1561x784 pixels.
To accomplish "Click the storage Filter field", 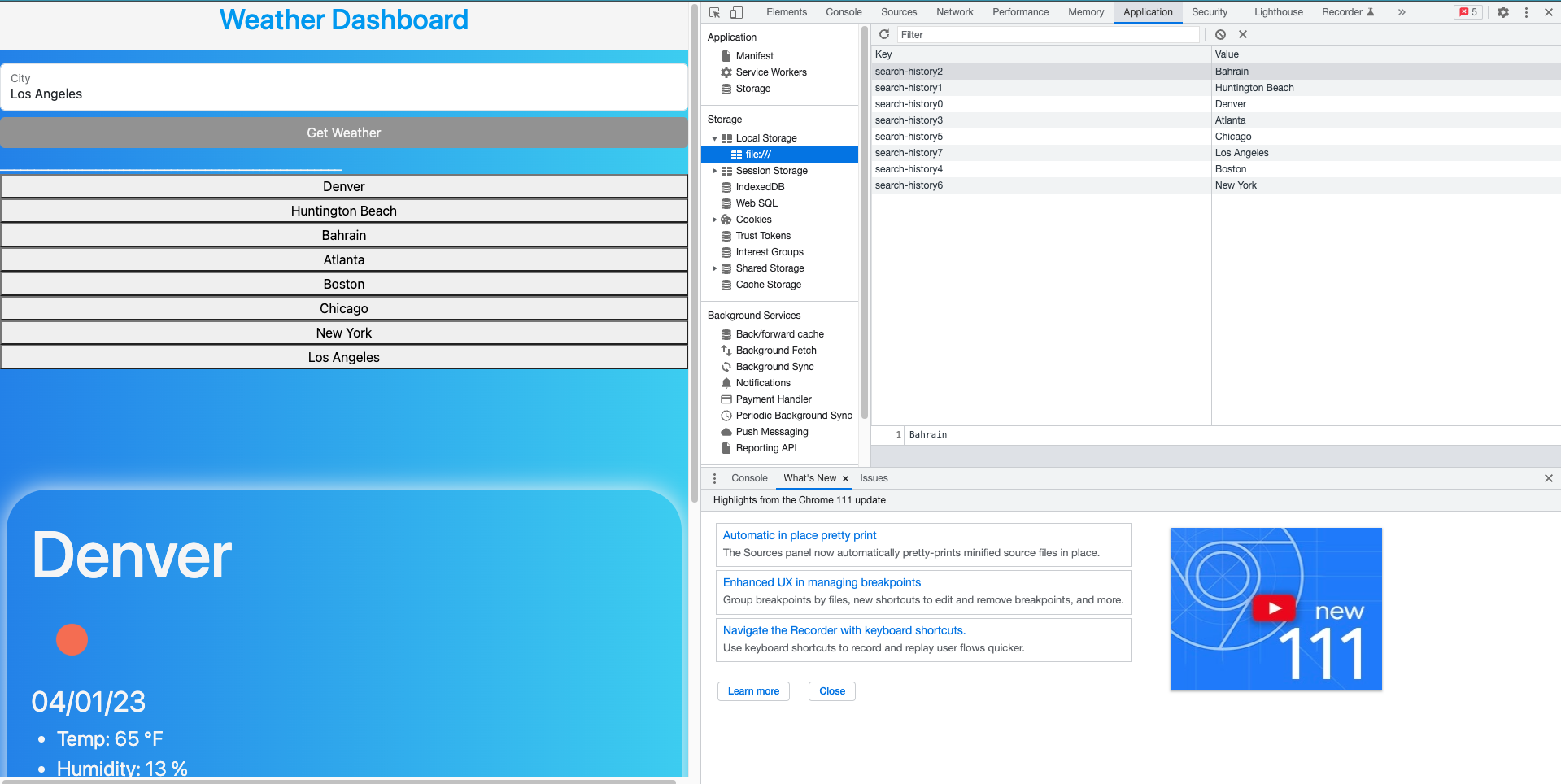I will click(1048, 35).
